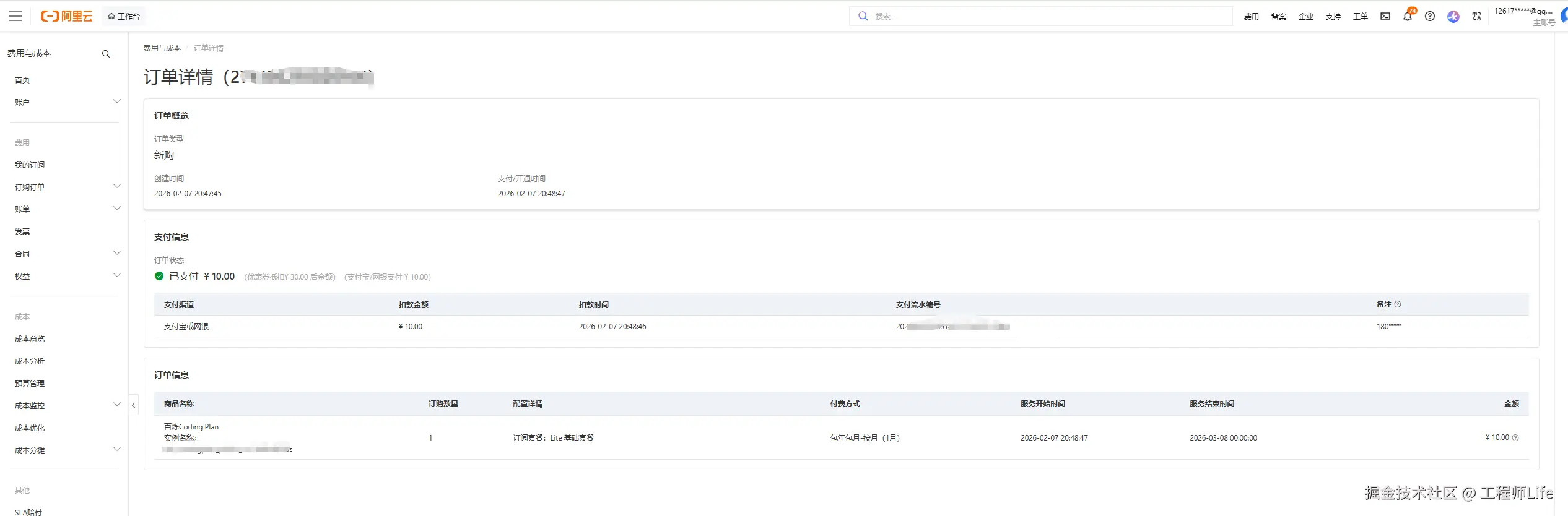1568x516 pixels.
Task: Open 我的订阅 in the sidebar
Action: [x=30, y=165]
